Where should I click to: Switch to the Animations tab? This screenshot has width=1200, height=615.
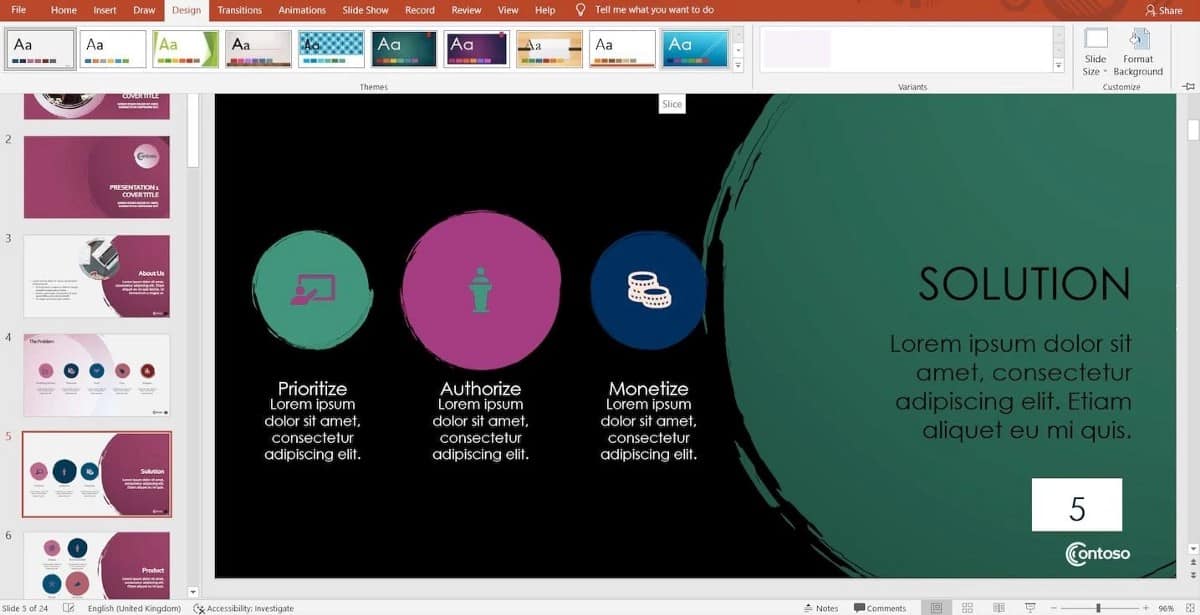click(x=302, y=10)
